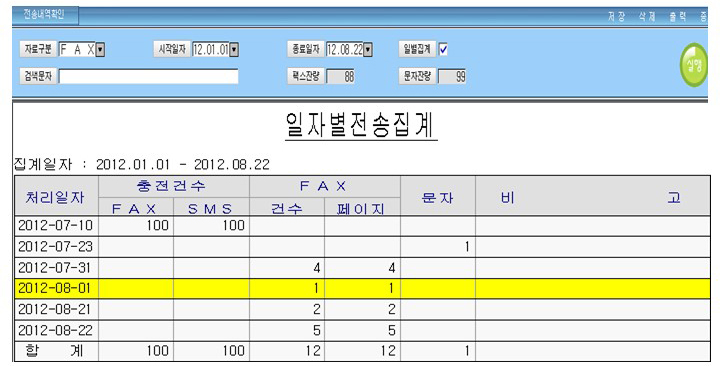The width and height of the screenshot is (720, 366).
Task: Click the 건수 total 12 in 합계 row
Action: tap(313, 351)
